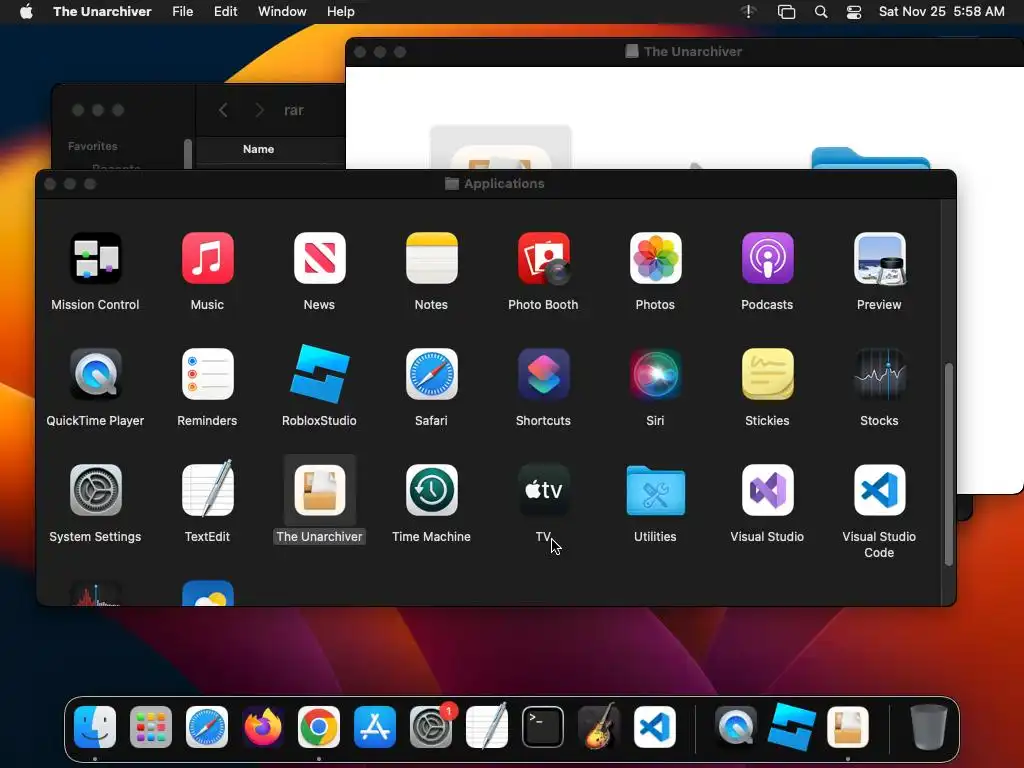Open TextEdit from the Dock
The image size is (1024, 768).
tap(487, 726)
